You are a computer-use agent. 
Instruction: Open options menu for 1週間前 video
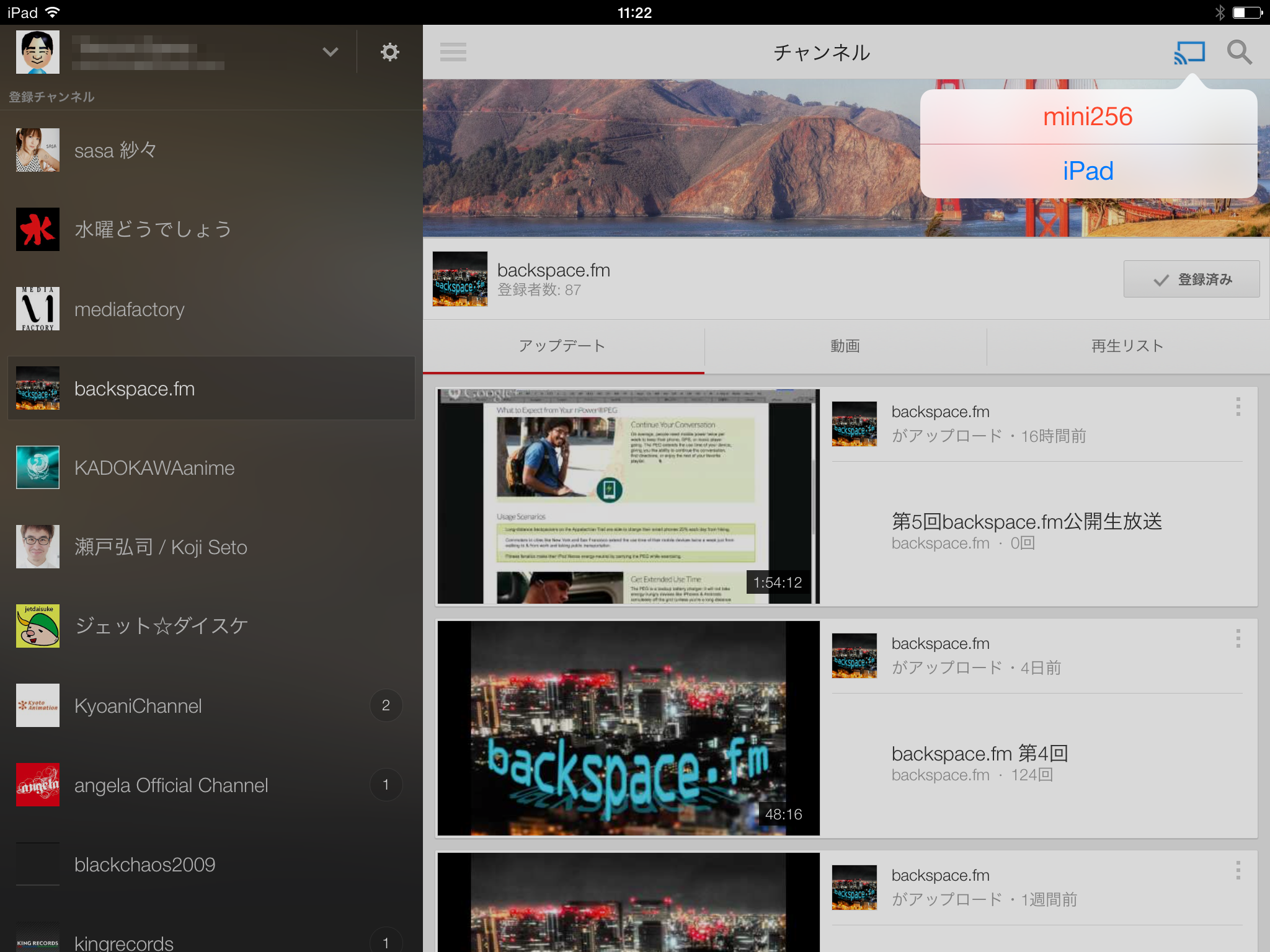tap(1238, 870)
